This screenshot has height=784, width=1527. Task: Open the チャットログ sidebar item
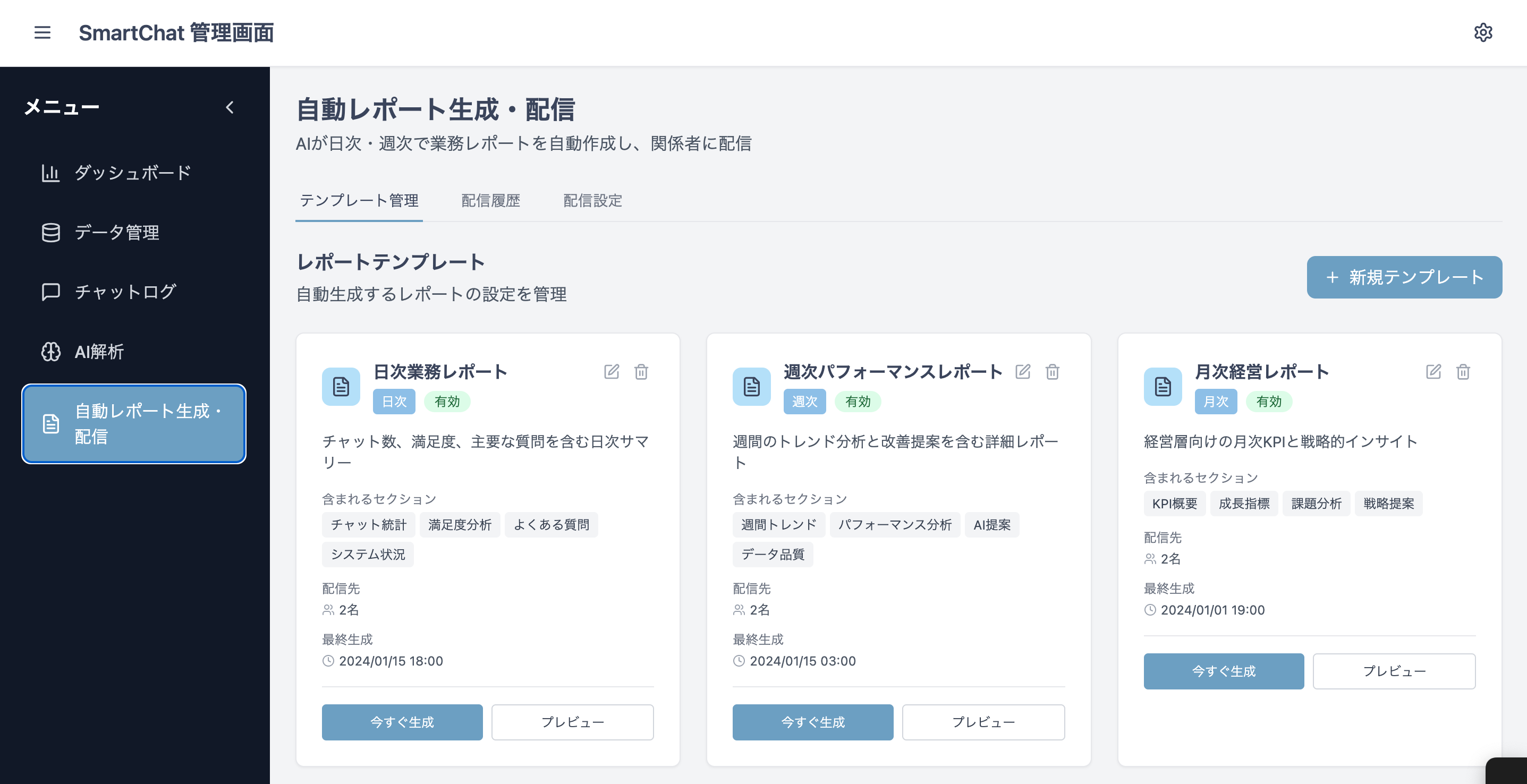point(124,292)
